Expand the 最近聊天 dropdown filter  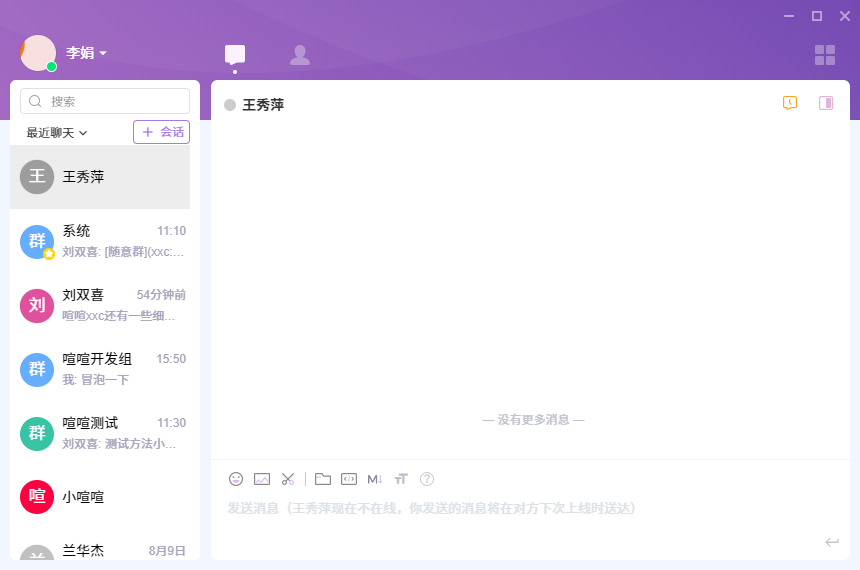57,132
